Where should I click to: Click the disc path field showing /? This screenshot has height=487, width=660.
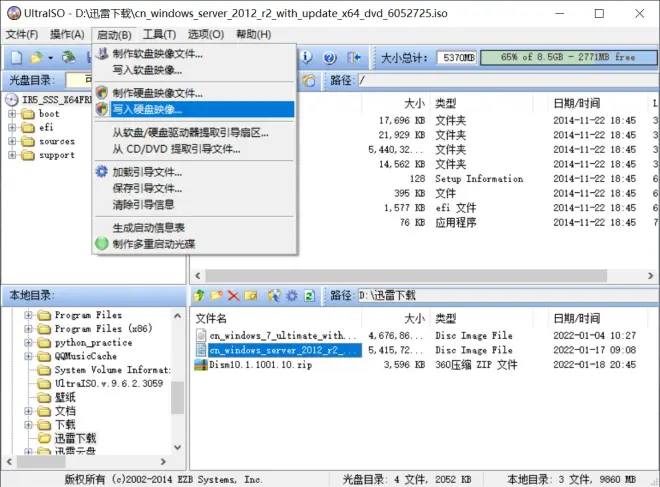click(507, 80)
